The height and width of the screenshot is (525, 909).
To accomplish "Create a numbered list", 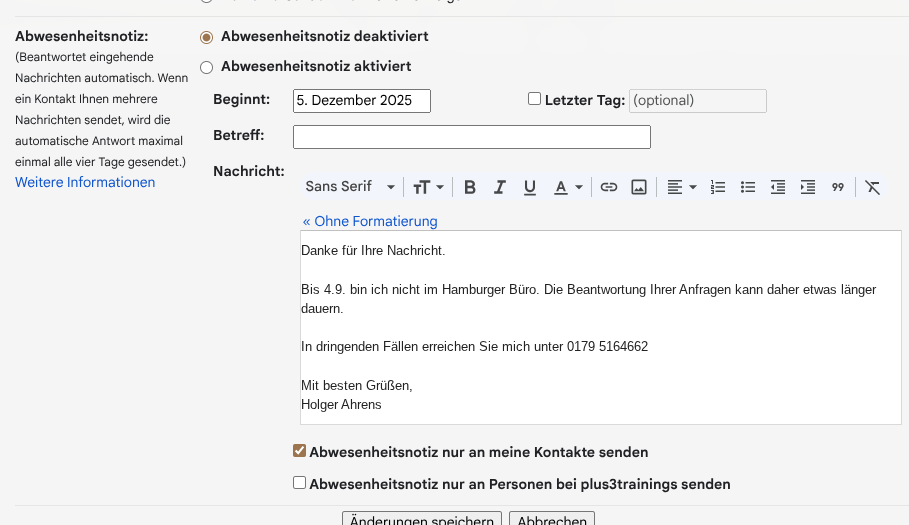I will click(717, 187).
